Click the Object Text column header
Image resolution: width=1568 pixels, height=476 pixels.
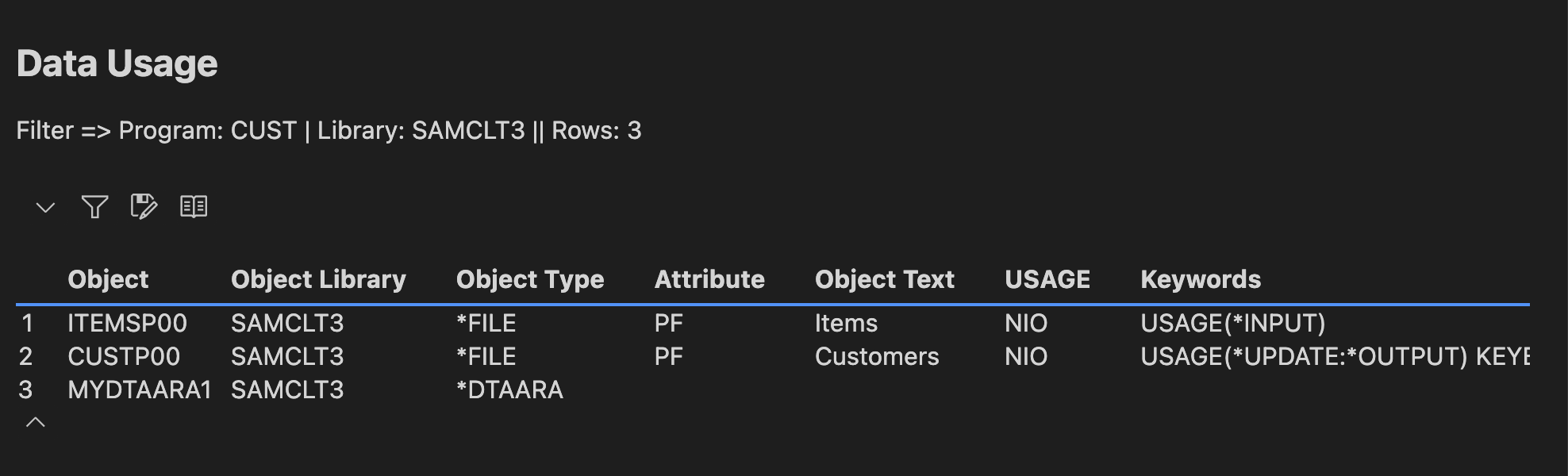click(884, 279)
